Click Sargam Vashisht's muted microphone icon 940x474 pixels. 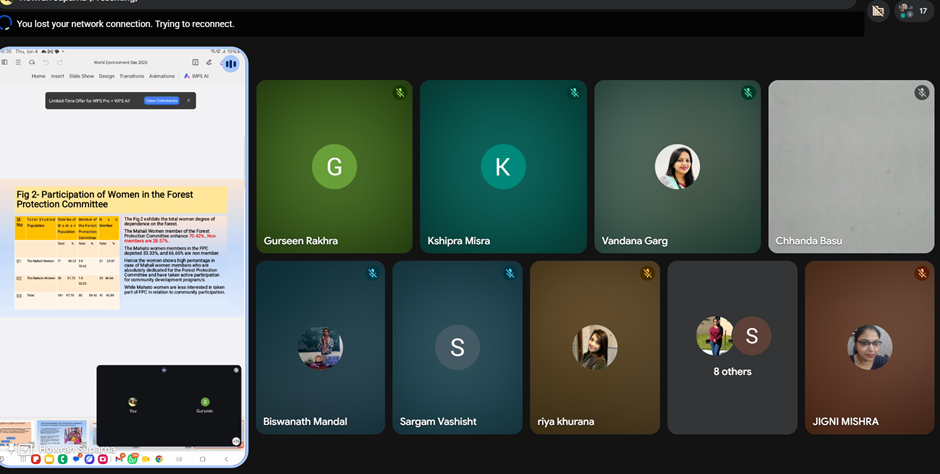point(510,273)
